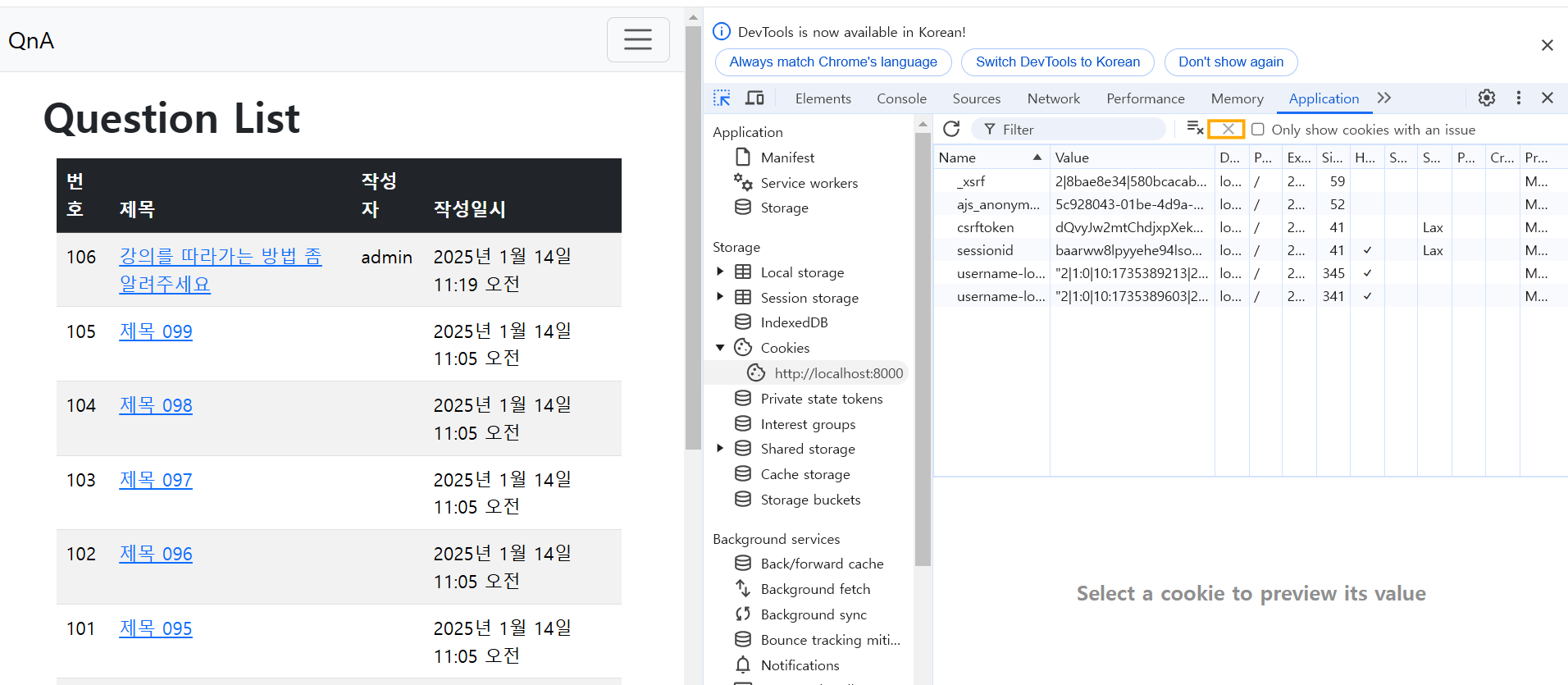
Task: Open Background sync
Action: (814, 614)
